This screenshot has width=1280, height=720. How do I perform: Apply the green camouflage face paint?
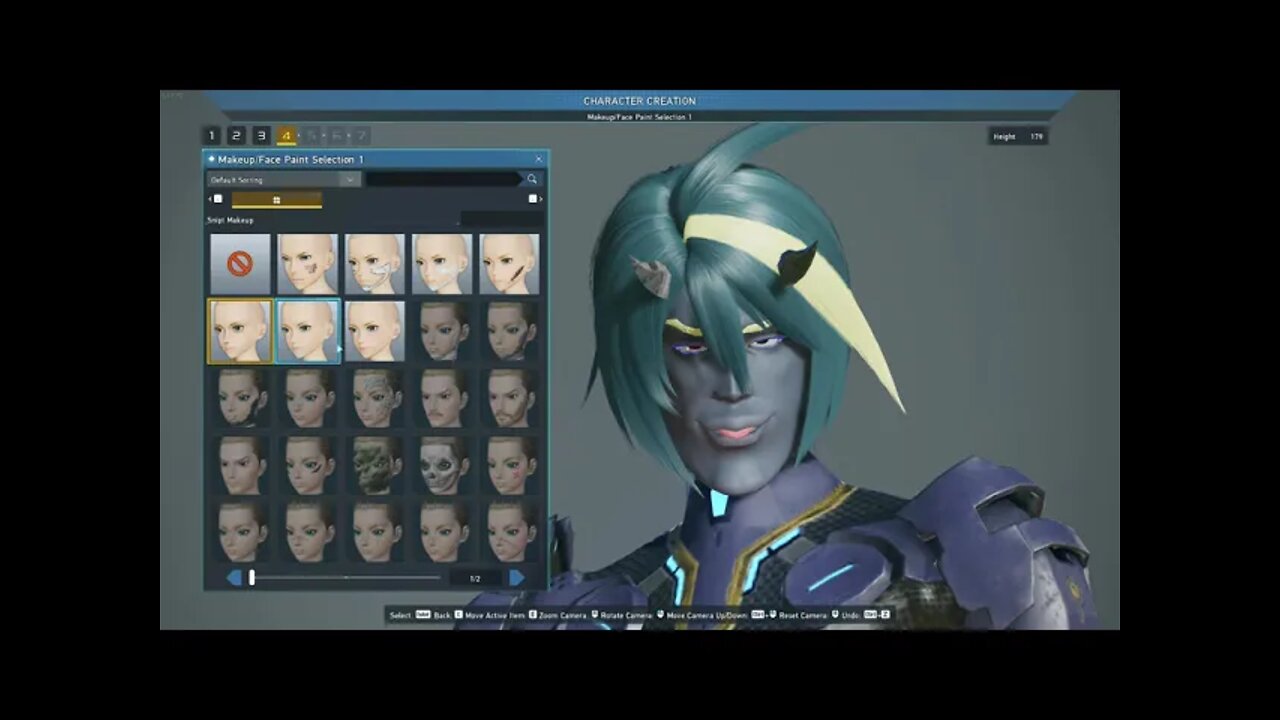(375, 465)
